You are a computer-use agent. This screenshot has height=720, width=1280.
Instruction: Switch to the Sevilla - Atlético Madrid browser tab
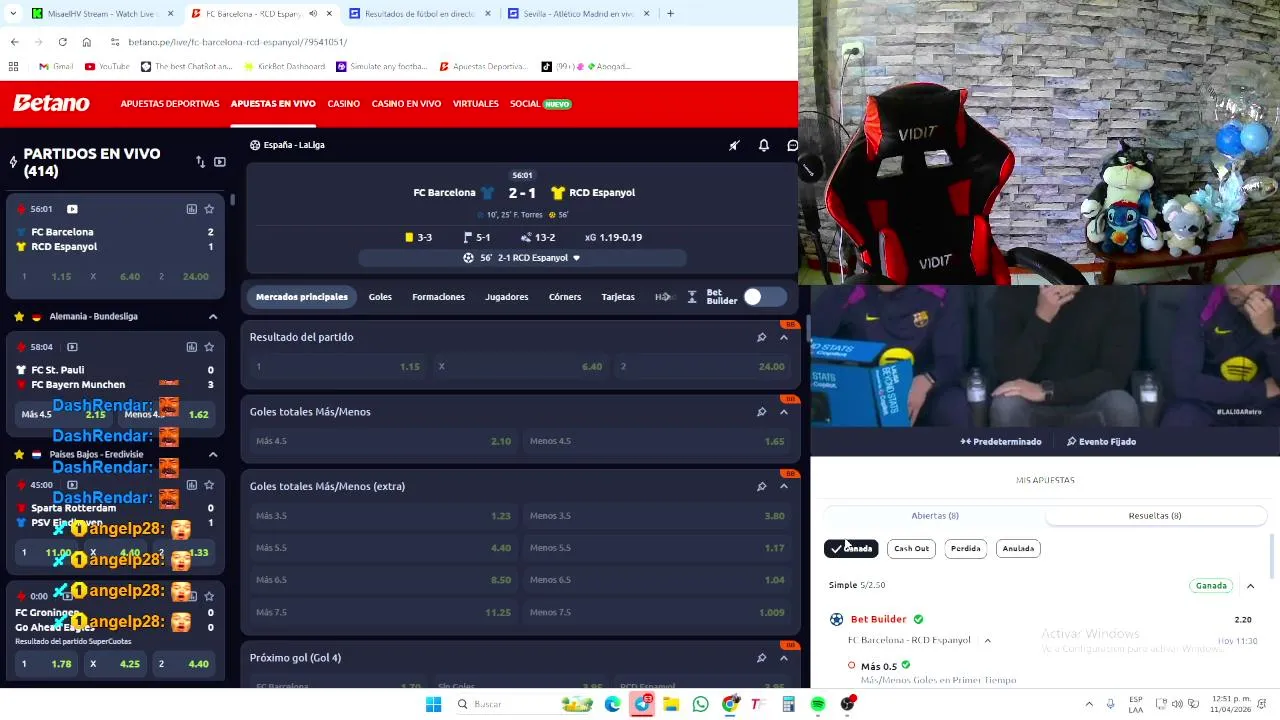pos(580,14)
